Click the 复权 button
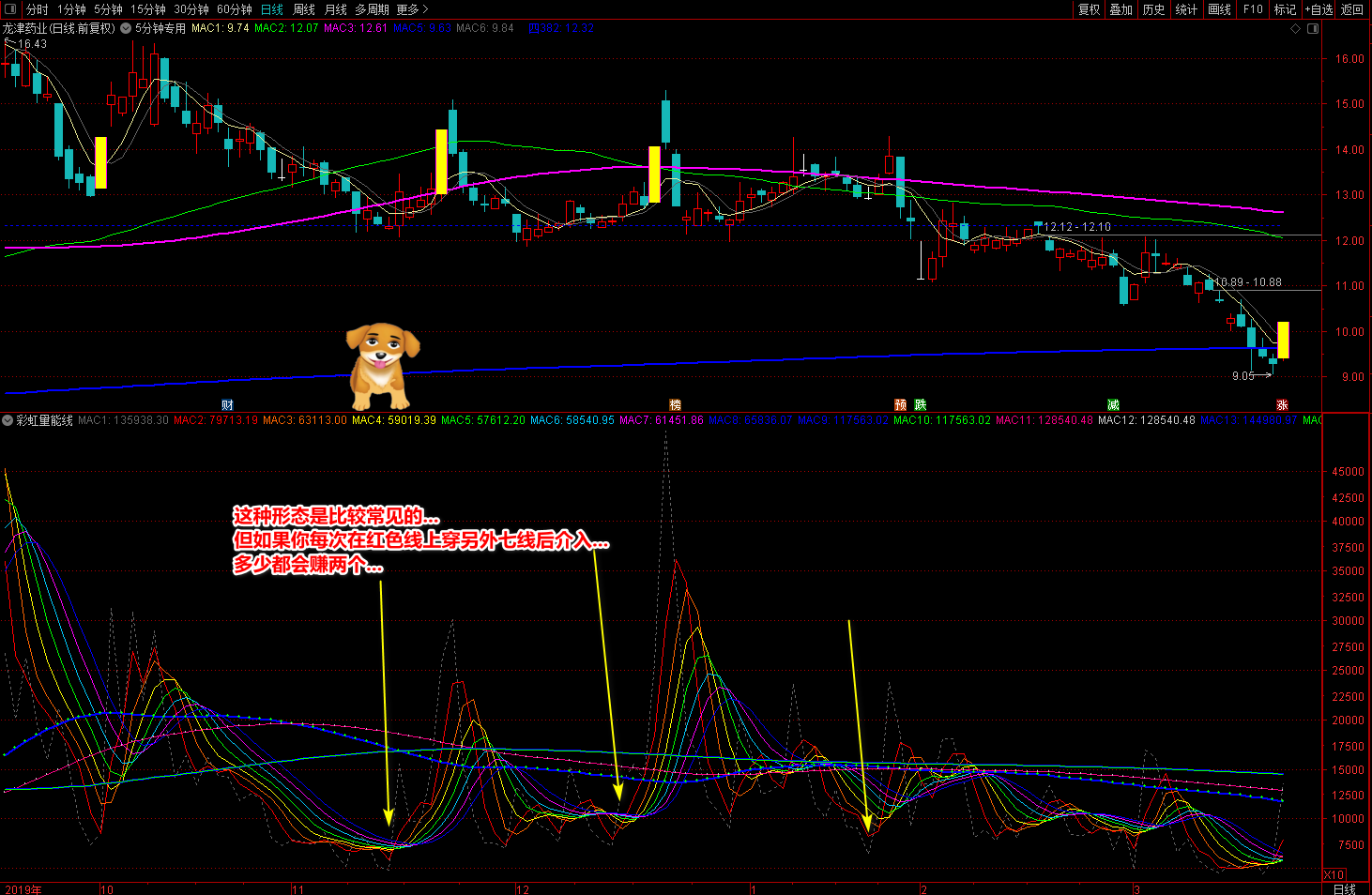 [1089, 9]
